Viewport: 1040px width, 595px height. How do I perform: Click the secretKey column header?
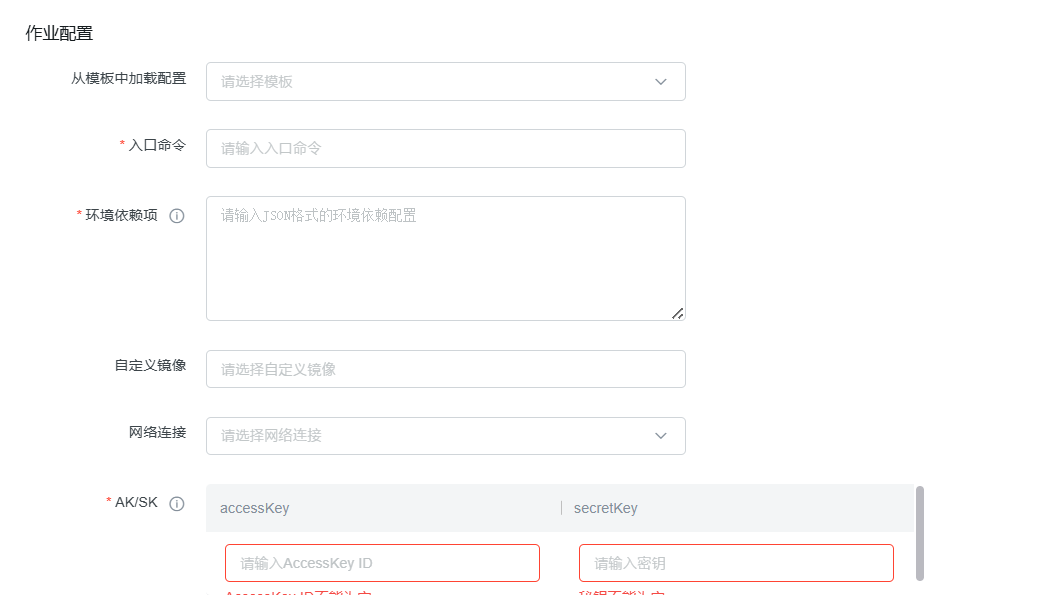(x=606, y=508)
